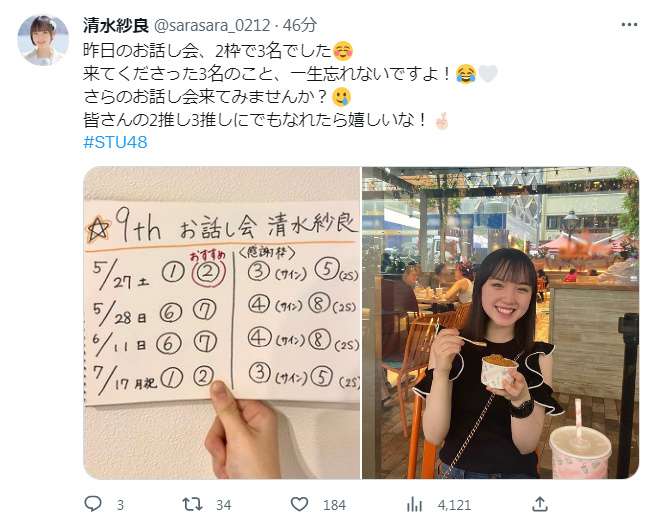Screen dimensions: 649x525
Task: Retweet the post using the arrows icon
Action: (192, 504)
